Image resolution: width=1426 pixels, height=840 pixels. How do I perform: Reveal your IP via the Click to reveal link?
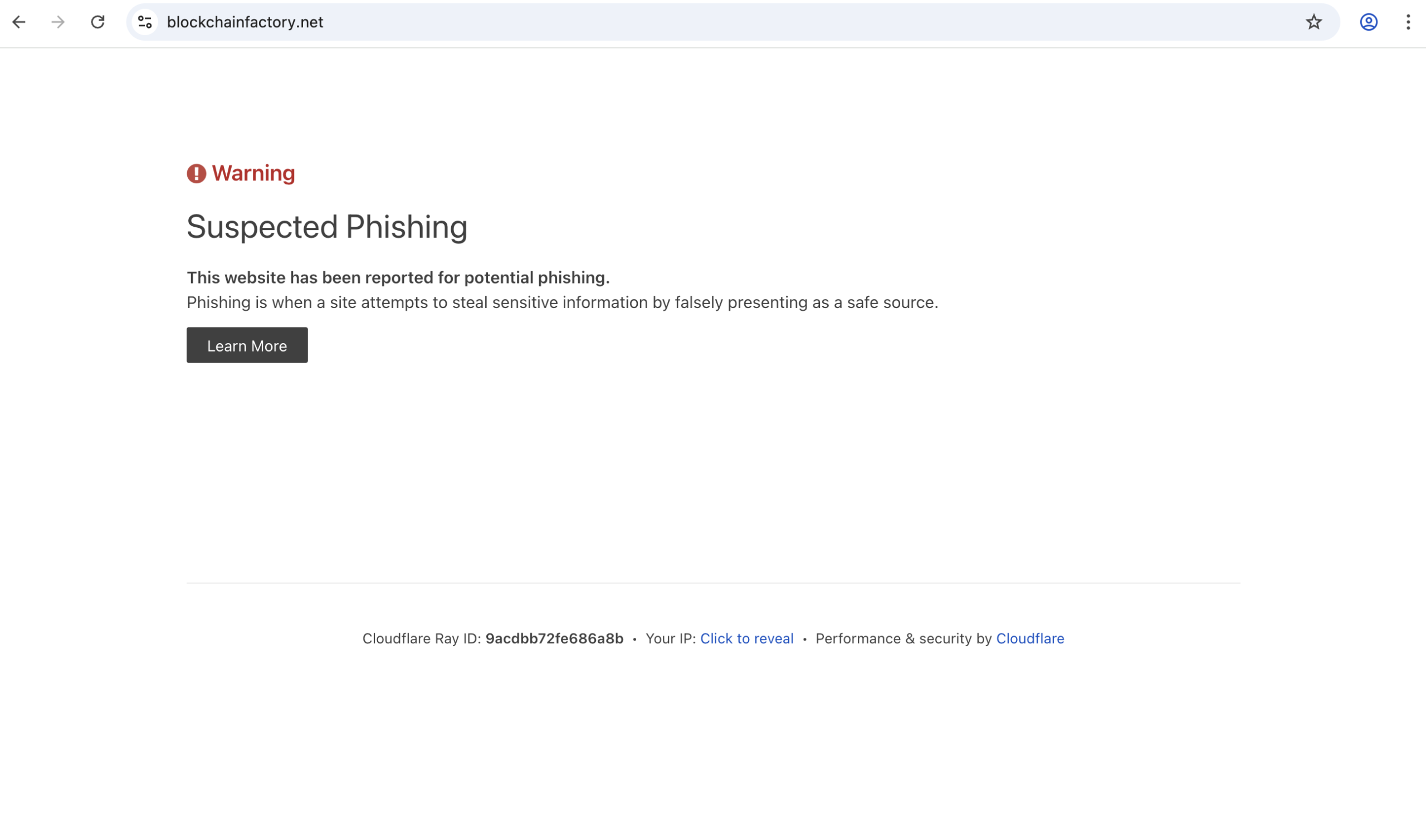[x=746, y=638]
